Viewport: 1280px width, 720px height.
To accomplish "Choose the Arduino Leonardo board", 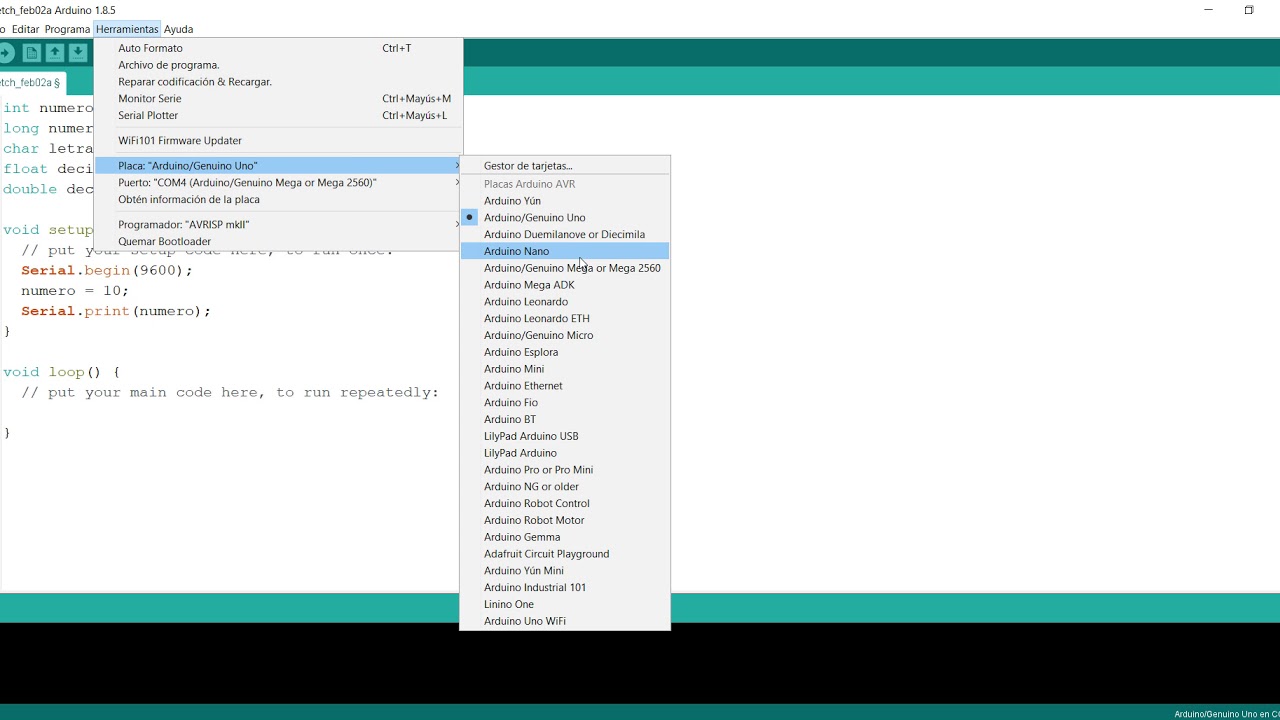I will tap(565, 302).
